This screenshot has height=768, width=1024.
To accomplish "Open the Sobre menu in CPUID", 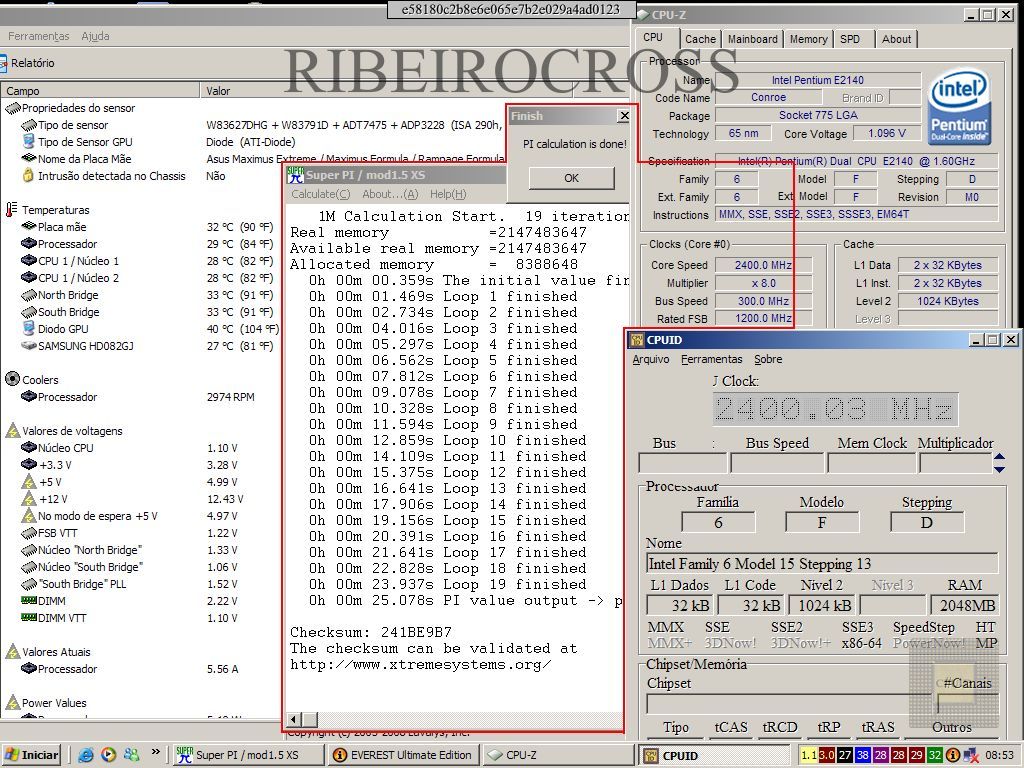I will pos(768,359).
